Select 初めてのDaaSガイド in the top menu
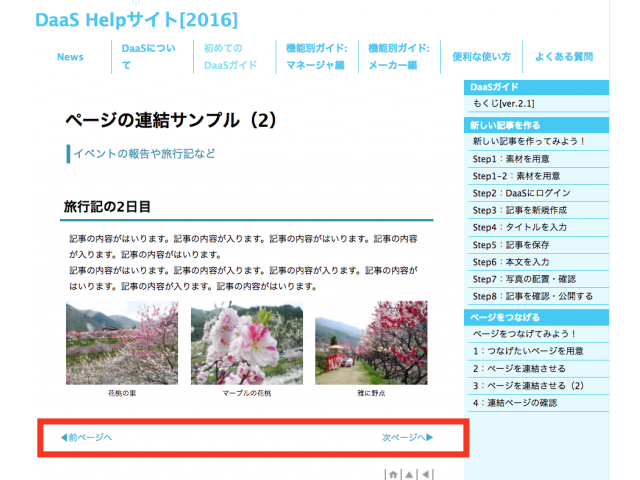Screen dimensions: 640x480 [x=230, y=57]
